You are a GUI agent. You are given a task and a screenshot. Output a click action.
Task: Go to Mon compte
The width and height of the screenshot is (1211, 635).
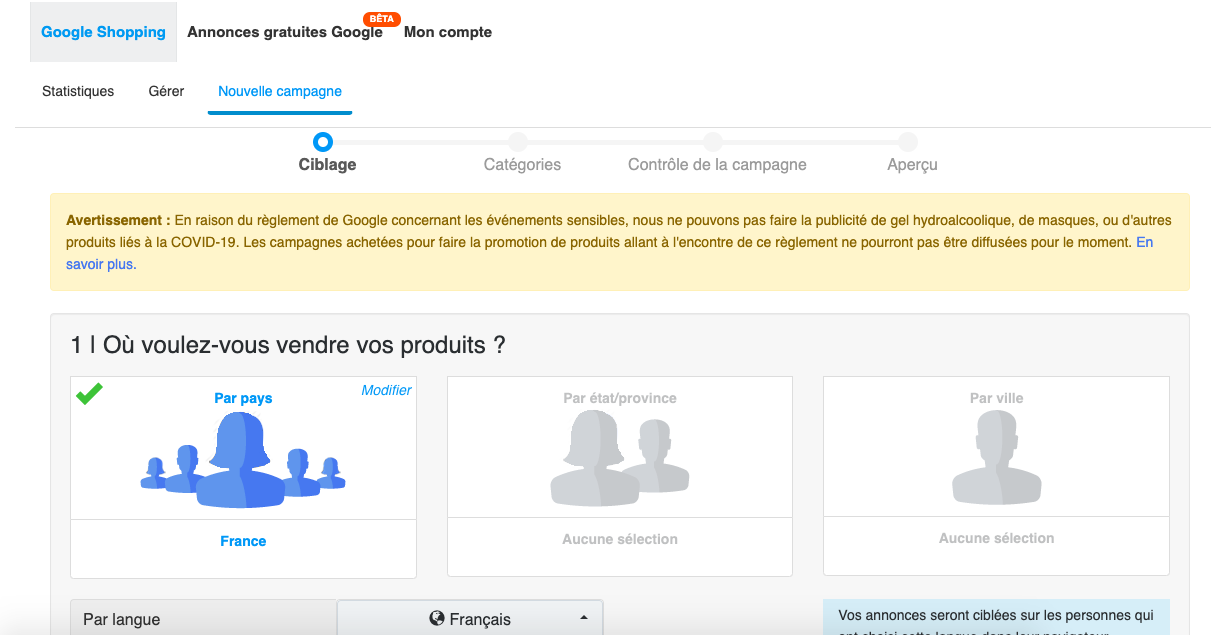[448, 32]
